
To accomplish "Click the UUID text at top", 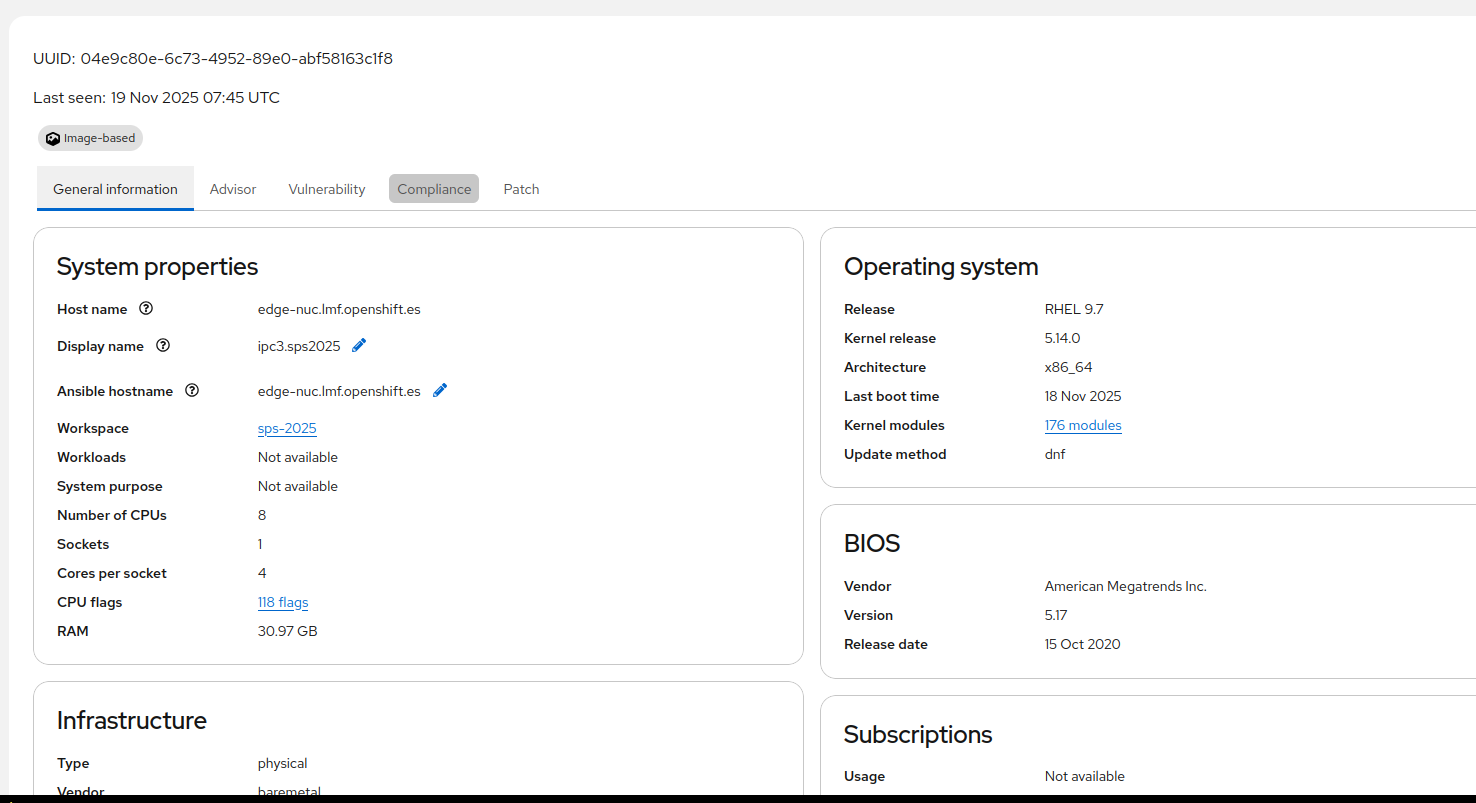I will [x=213, y=59].
